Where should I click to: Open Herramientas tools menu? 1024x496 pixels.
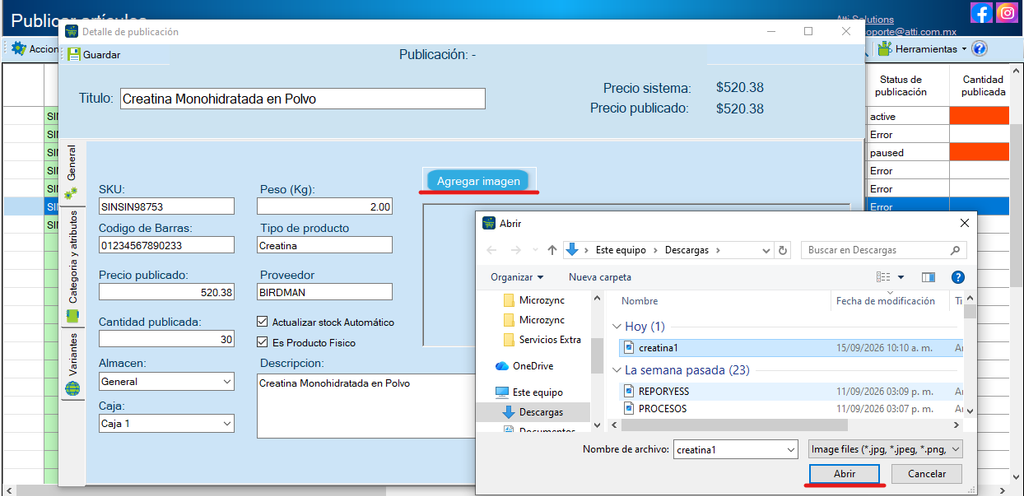[x=921, y=49]
